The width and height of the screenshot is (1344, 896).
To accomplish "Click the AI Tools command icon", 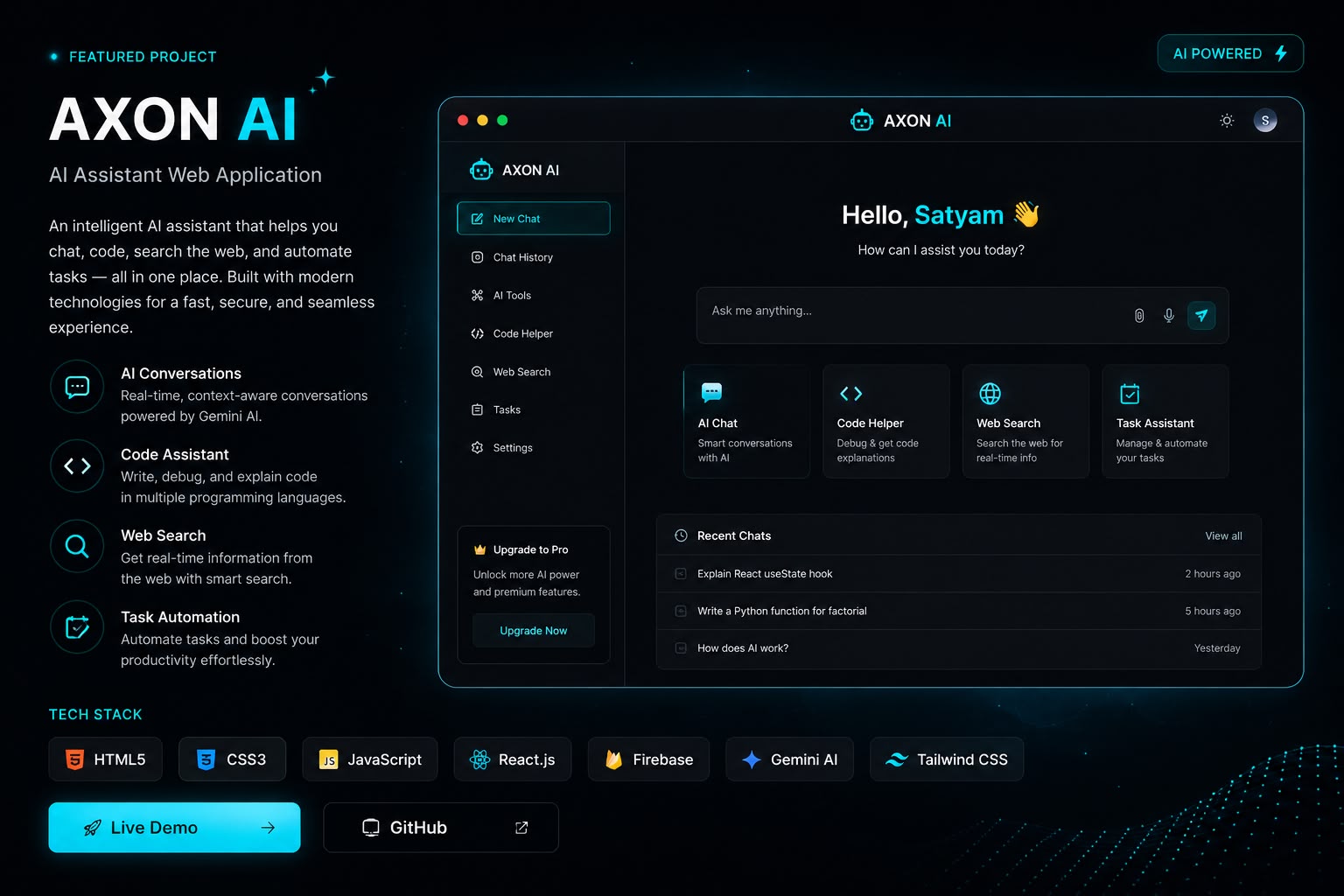I will (x=477, y=296).
